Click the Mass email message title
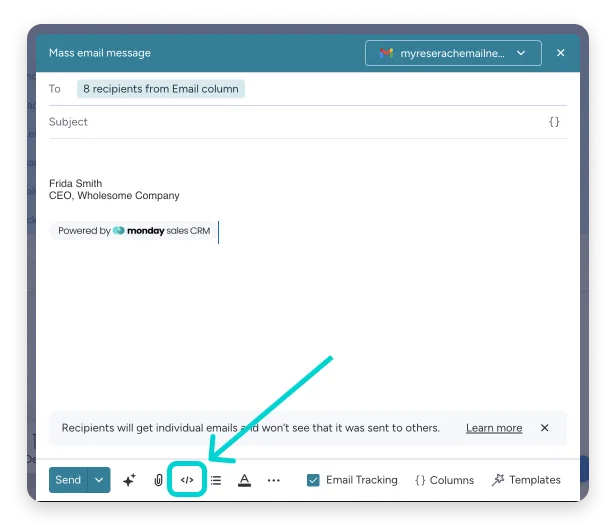Viewport: 616px width, 526px height. click(x=100, y=53)
